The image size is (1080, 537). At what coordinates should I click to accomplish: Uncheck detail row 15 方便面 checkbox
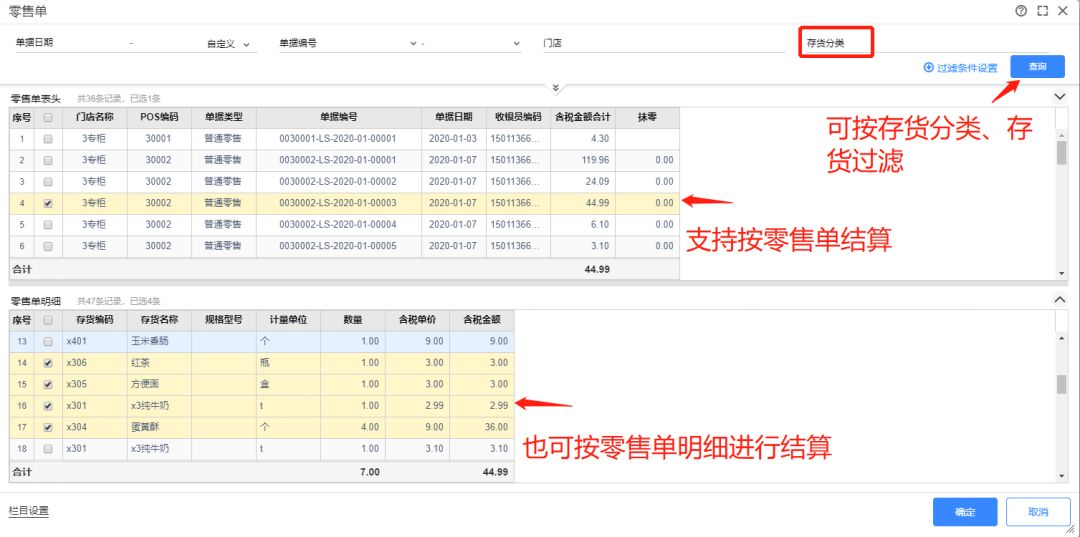[48, 384]
